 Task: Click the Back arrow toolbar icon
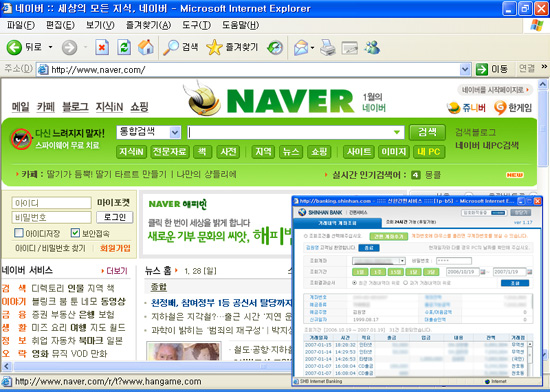point(14,47)
